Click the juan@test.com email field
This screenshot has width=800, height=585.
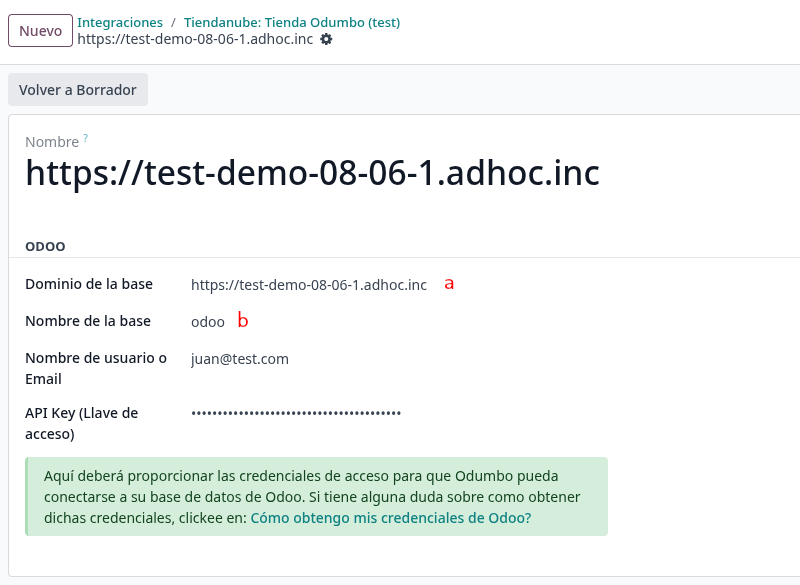point(240,359)
